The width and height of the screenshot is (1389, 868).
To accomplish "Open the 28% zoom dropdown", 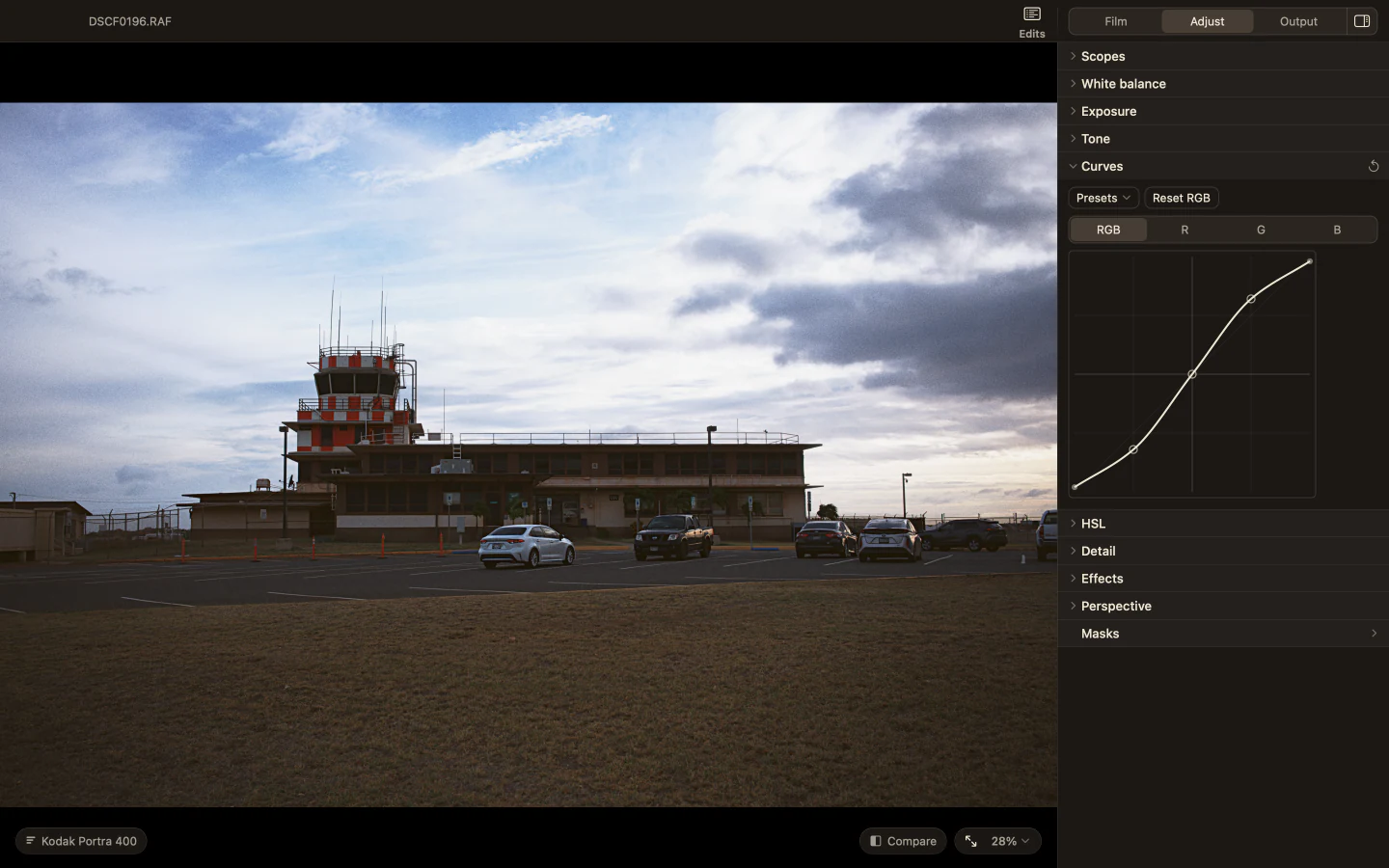I will [1010, 841].
